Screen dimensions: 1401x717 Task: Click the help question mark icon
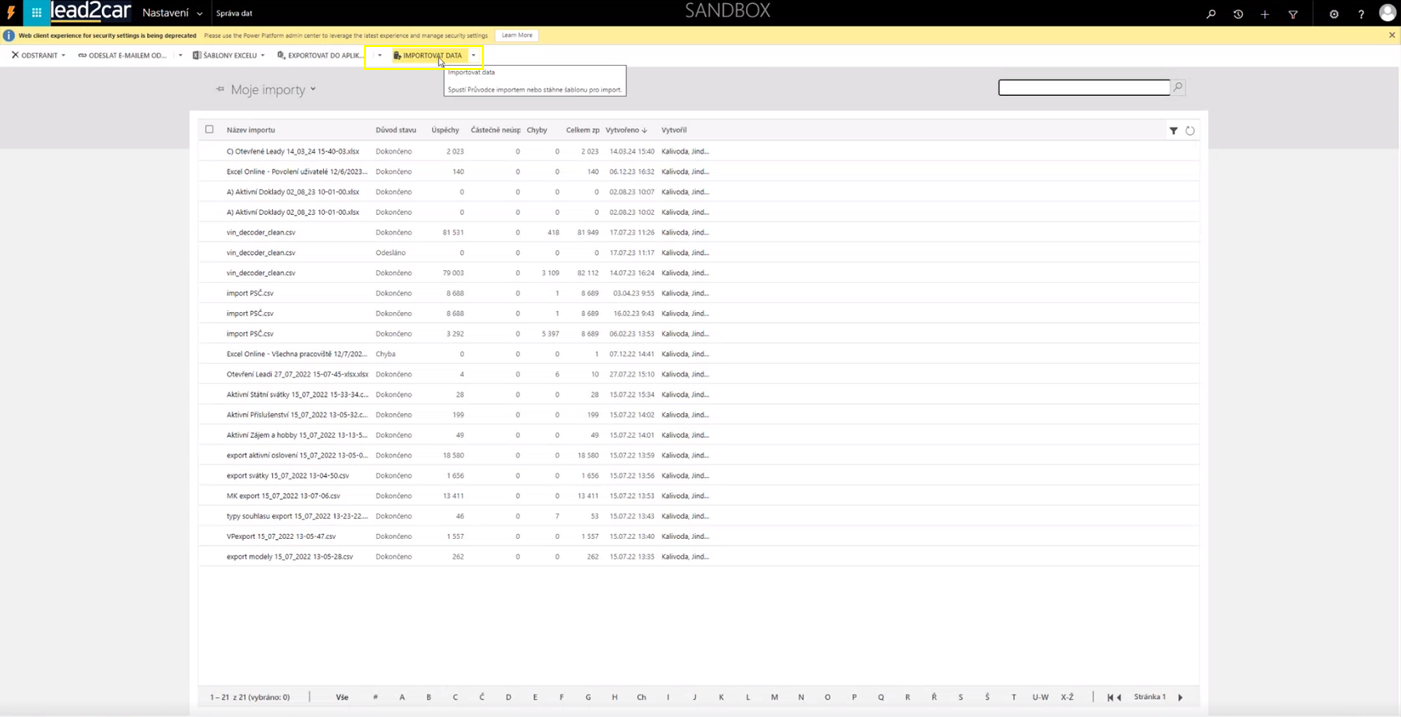click(x=1361, y=14)
